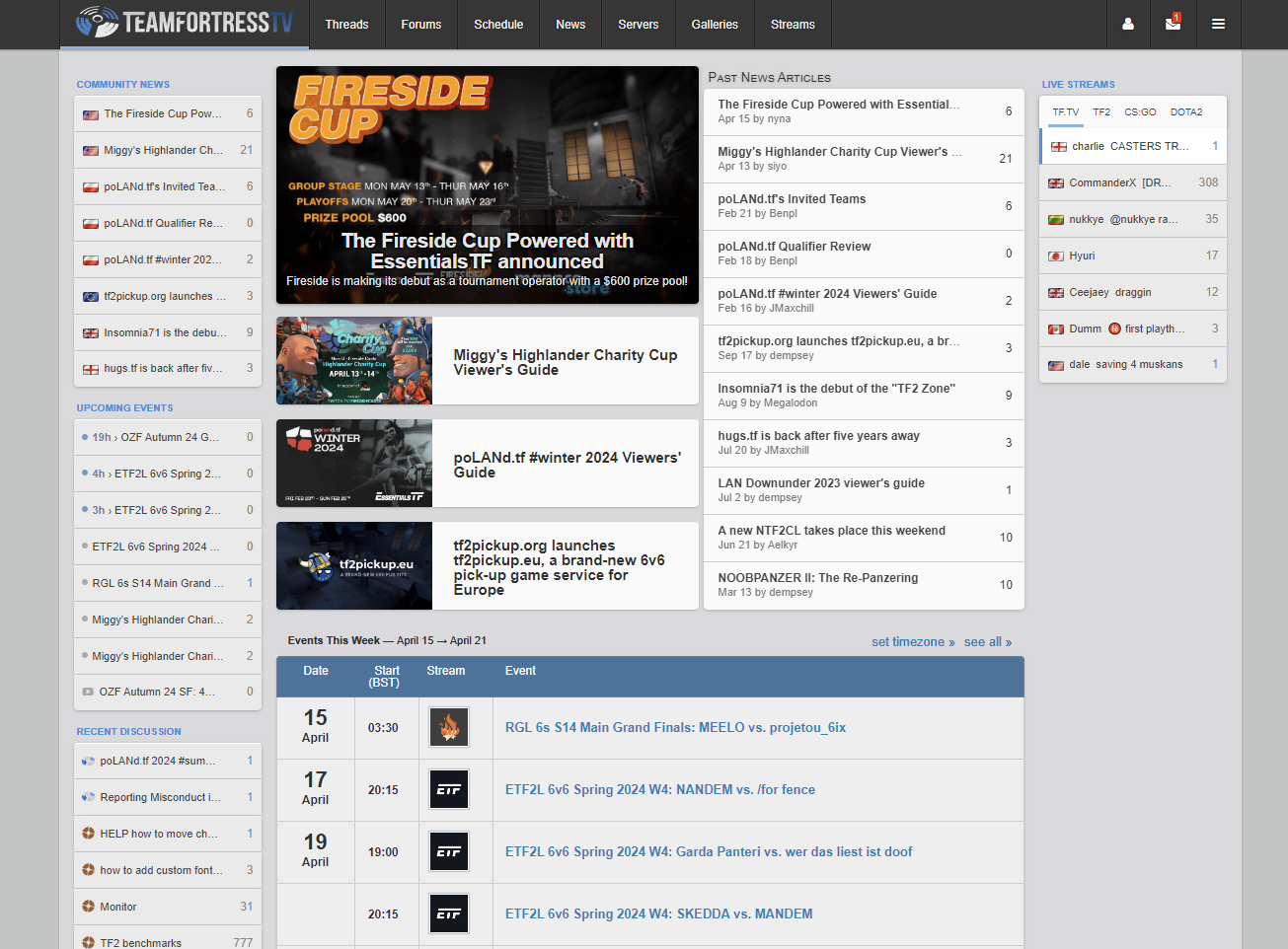Open ETF2L SKEDDA vs. MANDEM match
The width and height of the screenshot is (1288, 949).
[659, 914]
